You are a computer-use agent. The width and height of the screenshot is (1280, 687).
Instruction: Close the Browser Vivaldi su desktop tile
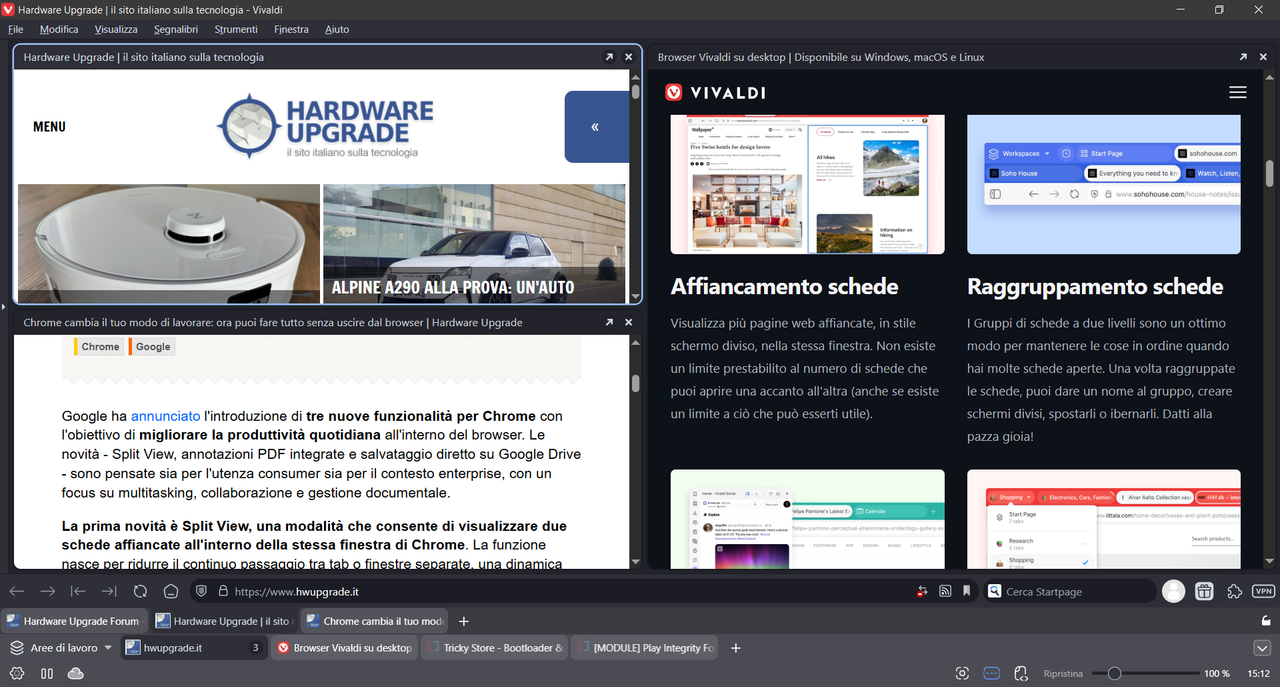(x=1263, y=57)
